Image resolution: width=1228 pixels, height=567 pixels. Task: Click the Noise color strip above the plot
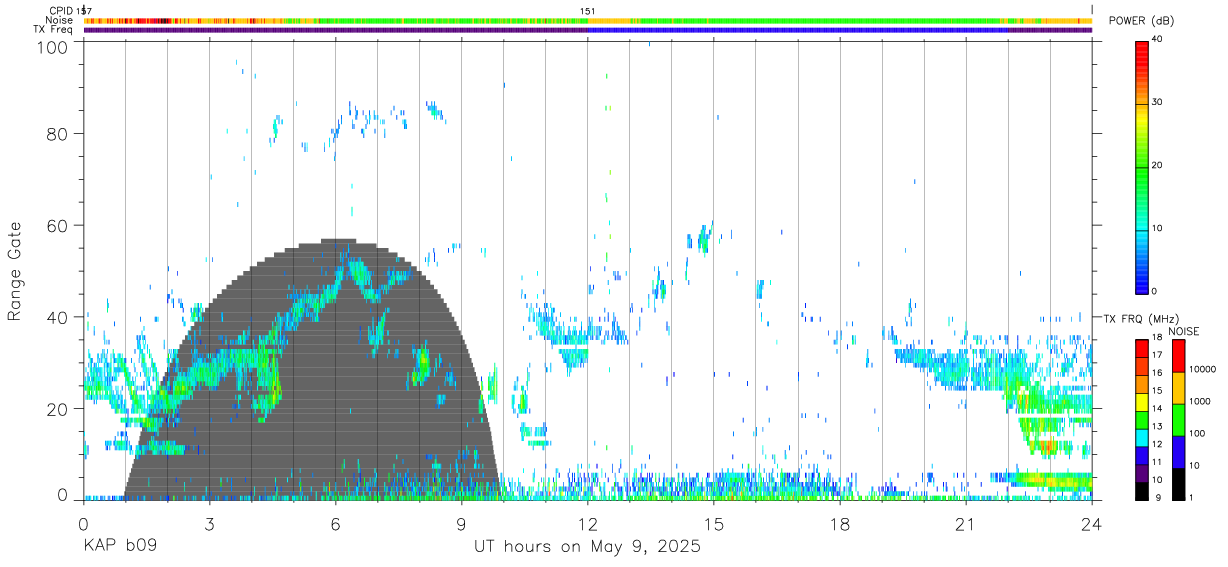point(588,20)
